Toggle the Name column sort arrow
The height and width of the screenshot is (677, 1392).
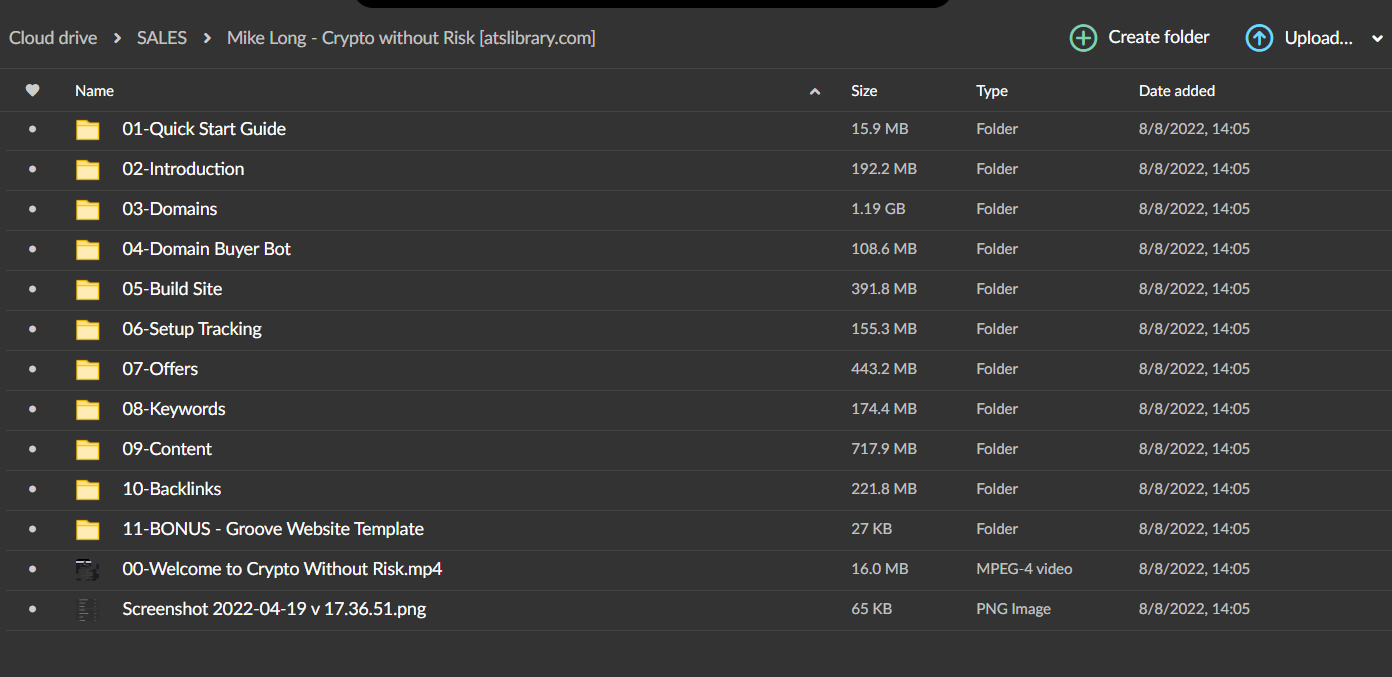815,91
